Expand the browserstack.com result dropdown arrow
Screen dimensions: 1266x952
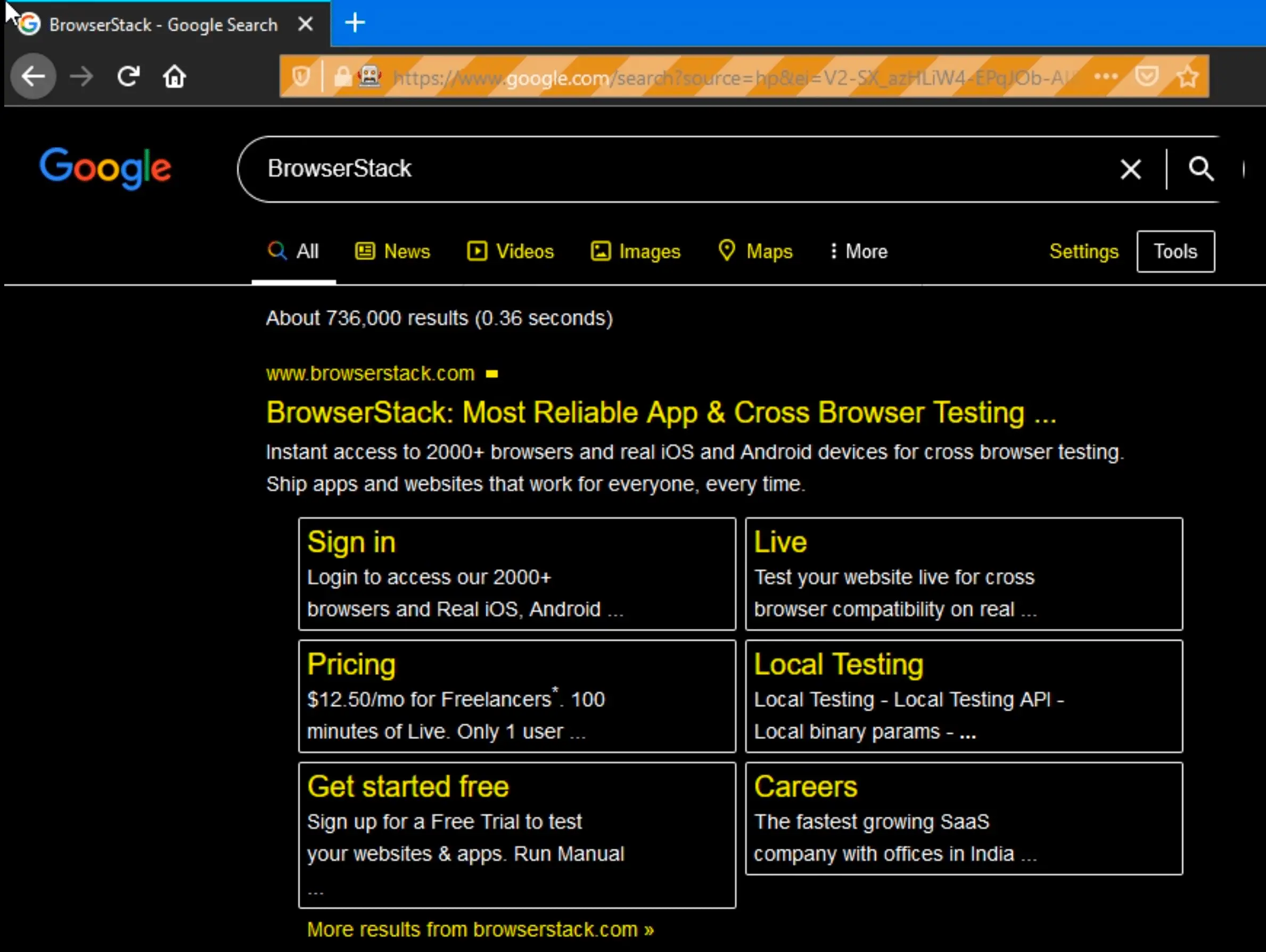(491, 374)
